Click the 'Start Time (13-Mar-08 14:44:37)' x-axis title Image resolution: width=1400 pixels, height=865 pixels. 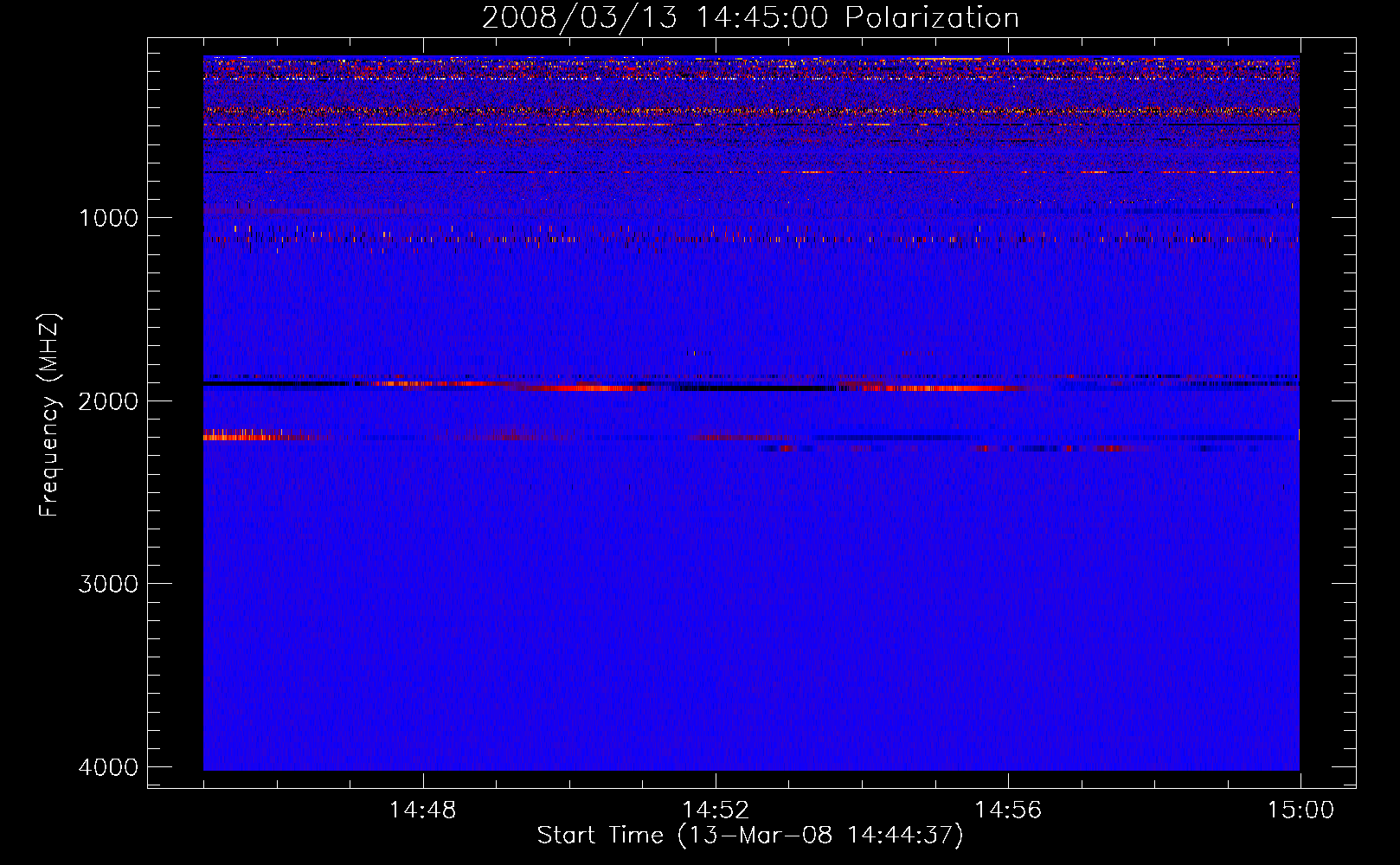click(750, 836)
